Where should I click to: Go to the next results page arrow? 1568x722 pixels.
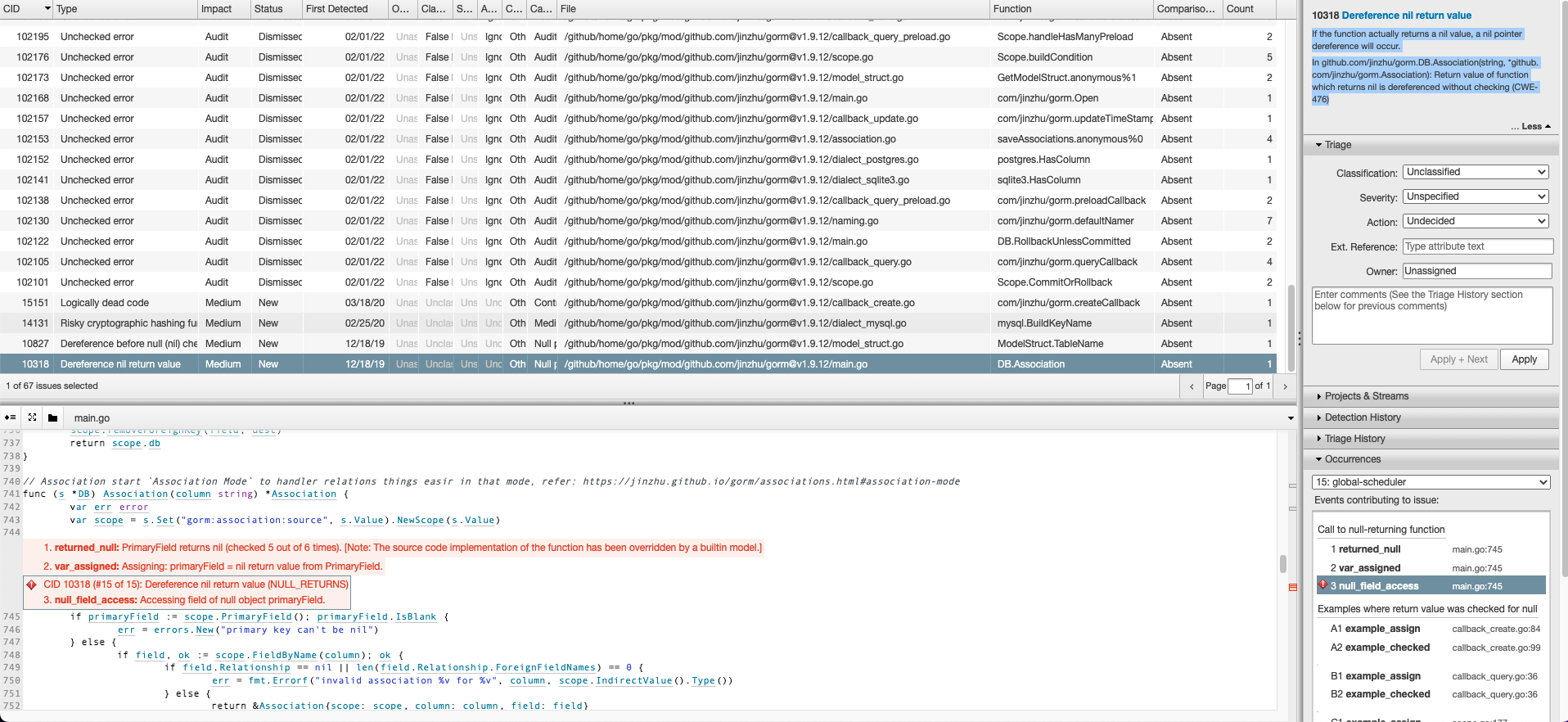click(x=1286, y=386)
